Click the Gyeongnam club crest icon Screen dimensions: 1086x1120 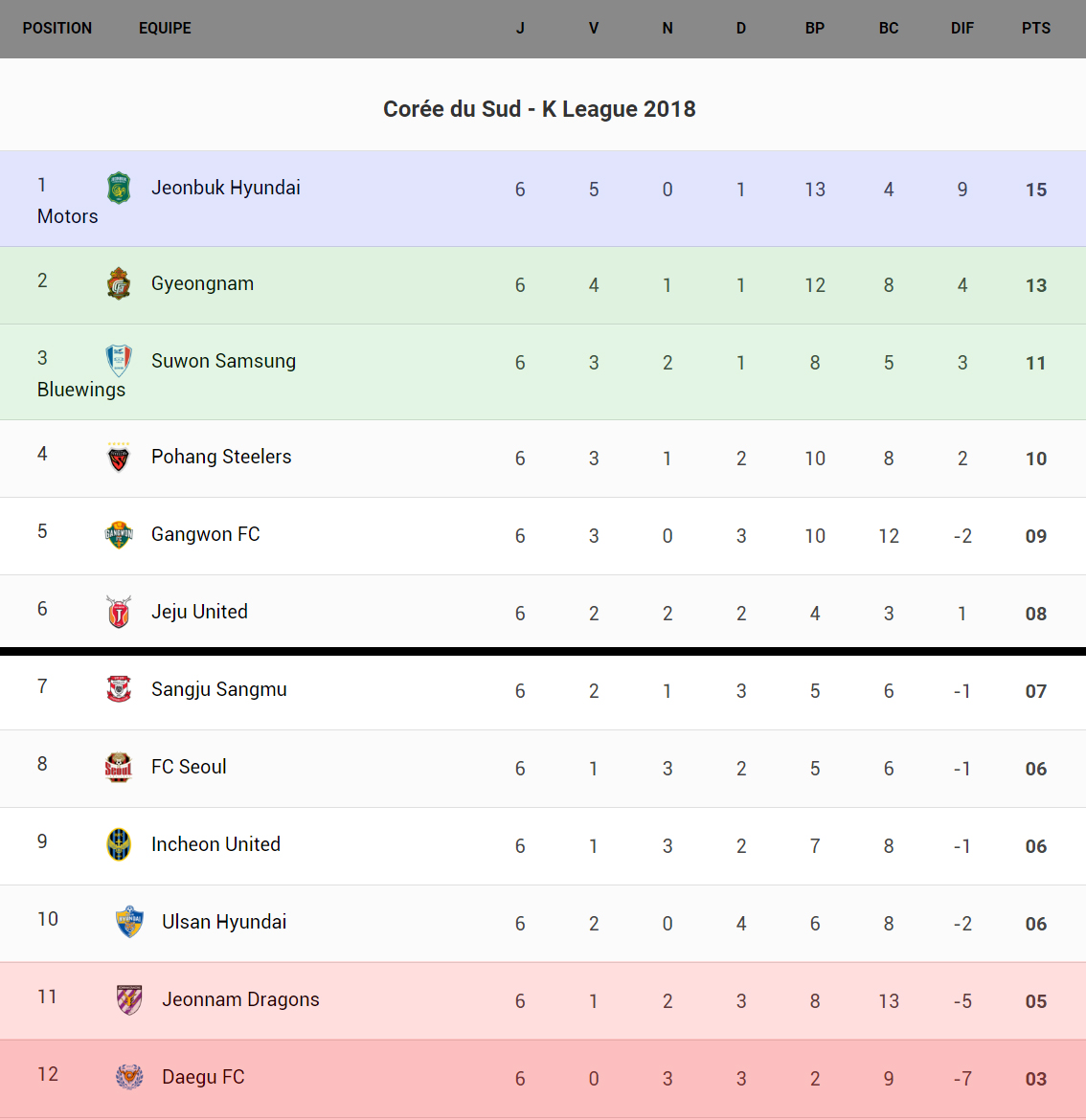[119, 283]
